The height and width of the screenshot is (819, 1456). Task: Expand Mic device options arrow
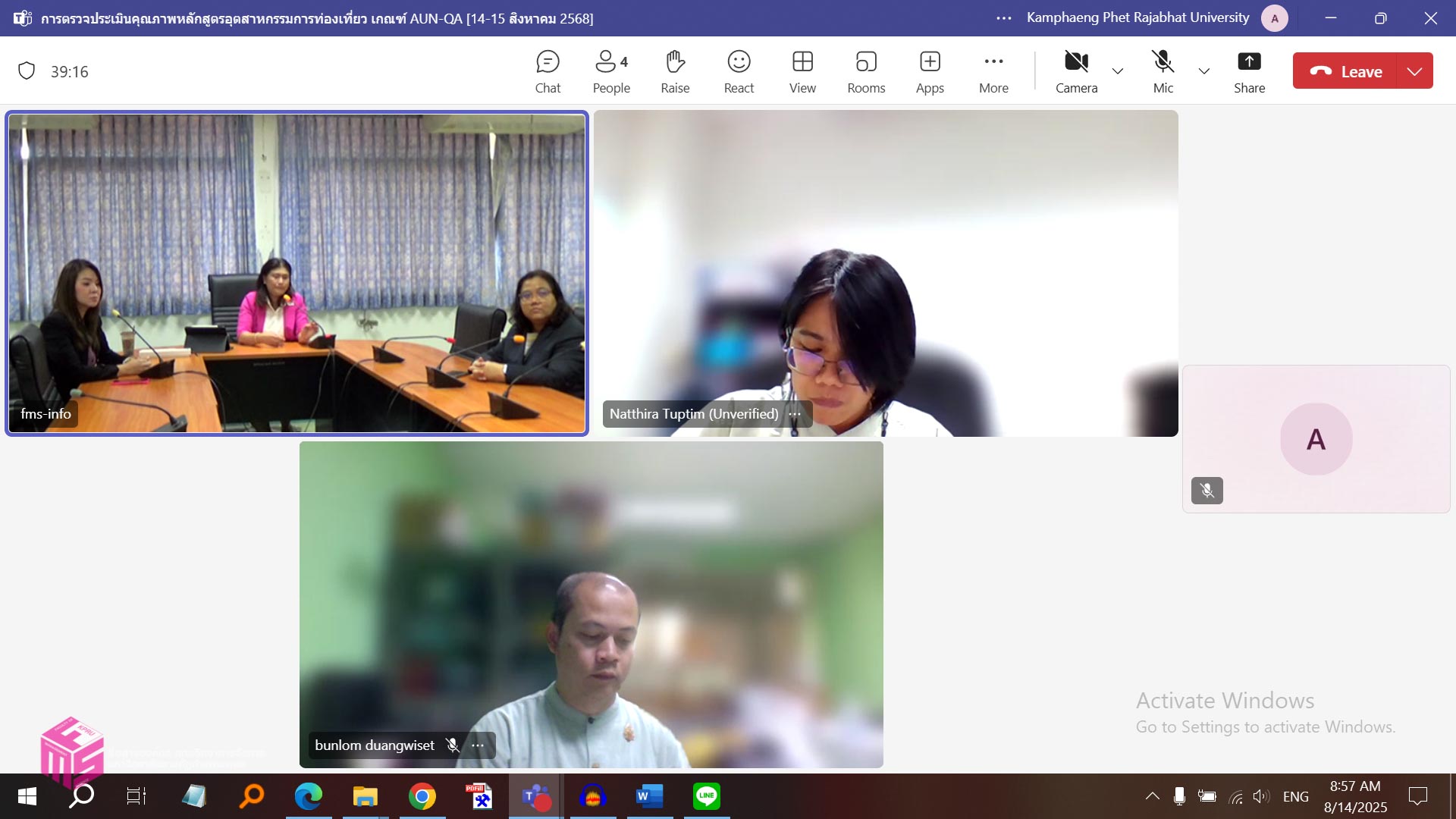(x=1204, y=71)
